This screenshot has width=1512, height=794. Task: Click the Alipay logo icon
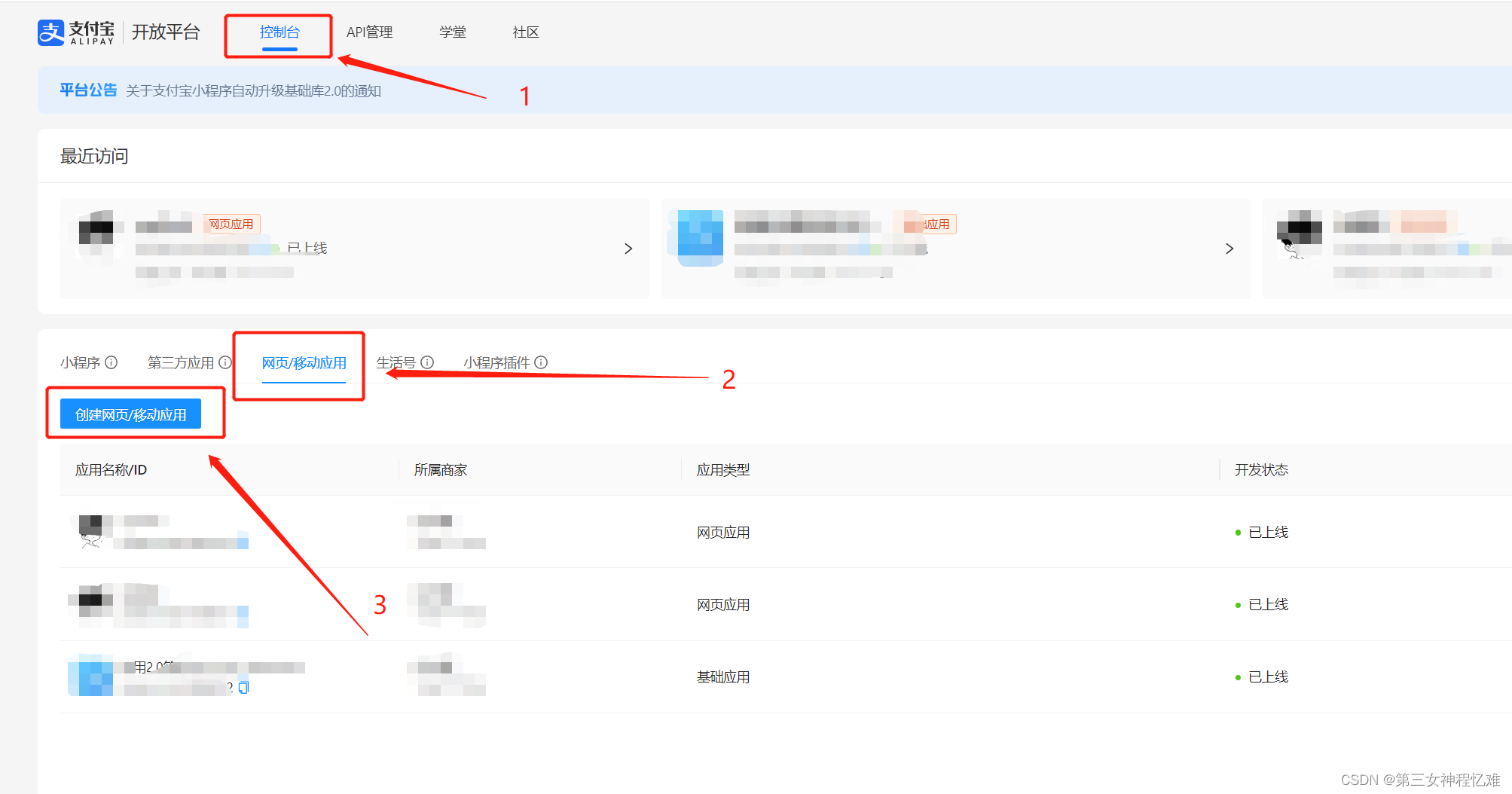point(50,32)
